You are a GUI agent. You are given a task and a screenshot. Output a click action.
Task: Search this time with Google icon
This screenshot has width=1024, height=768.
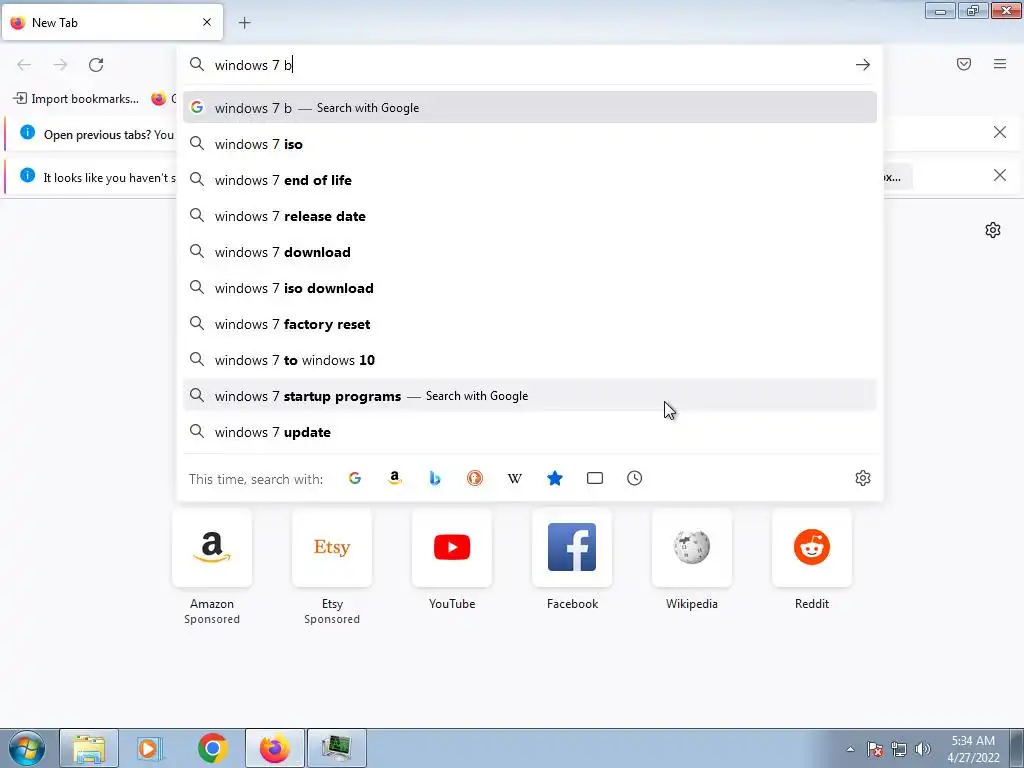(355, 478)
